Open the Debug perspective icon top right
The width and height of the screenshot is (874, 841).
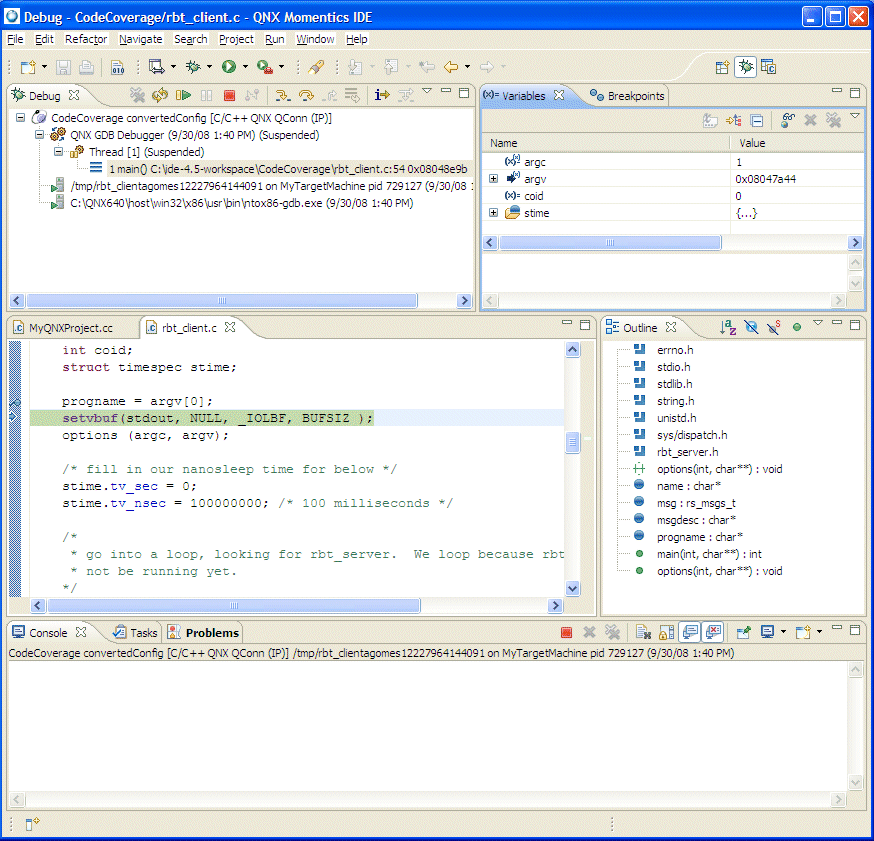point(746,66)
